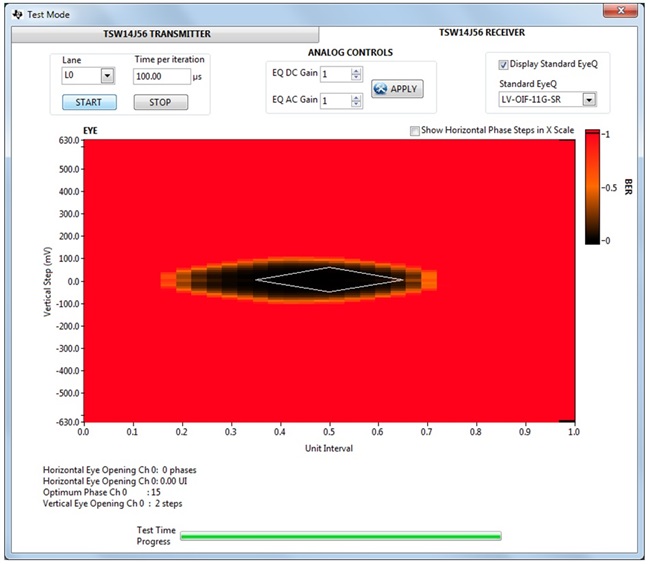Click the Time per iteration input field
The image size is (650, 564).
click(x=162, y=77)
